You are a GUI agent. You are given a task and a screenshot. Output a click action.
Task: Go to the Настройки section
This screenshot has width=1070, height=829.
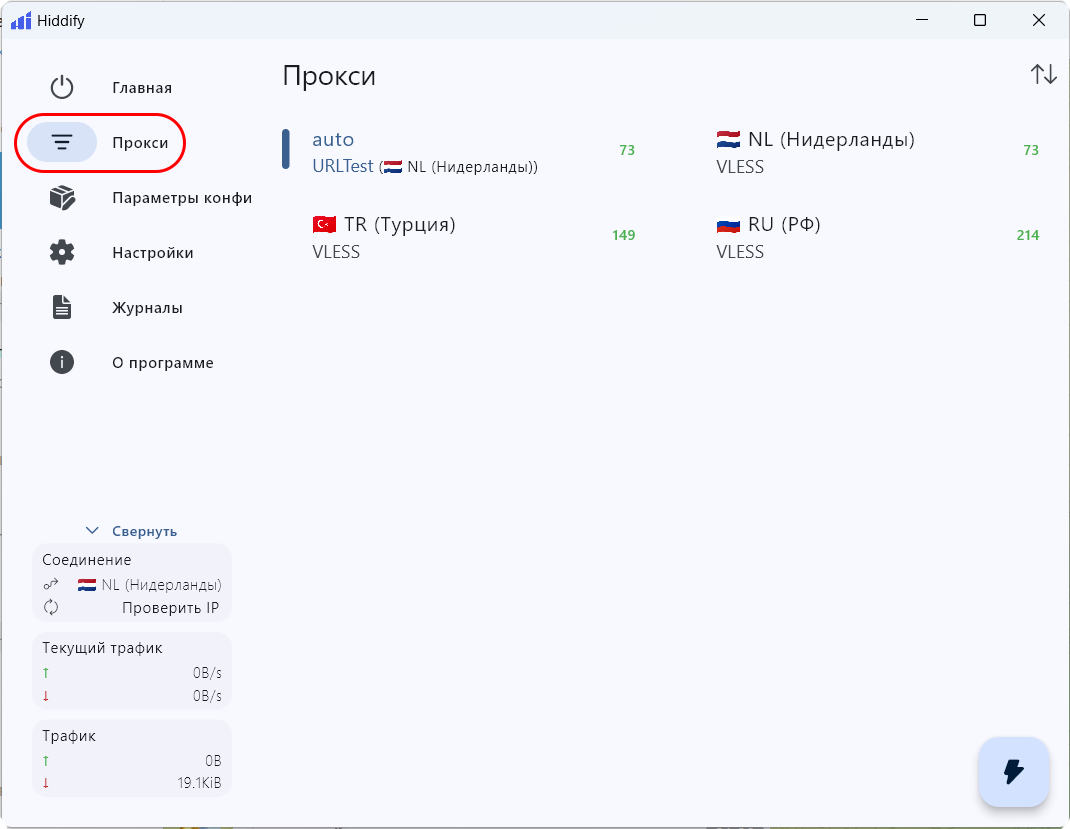153,253
